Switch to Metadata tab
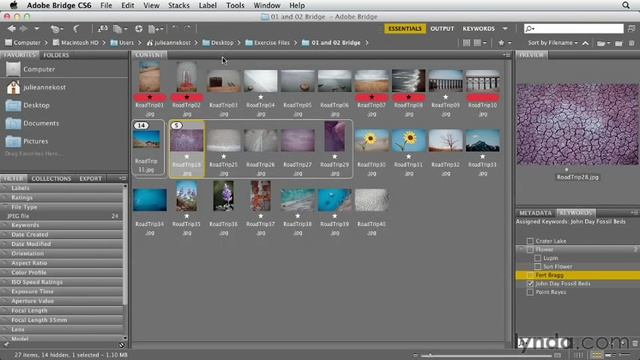The image size is (640, 360). point(535,213)
